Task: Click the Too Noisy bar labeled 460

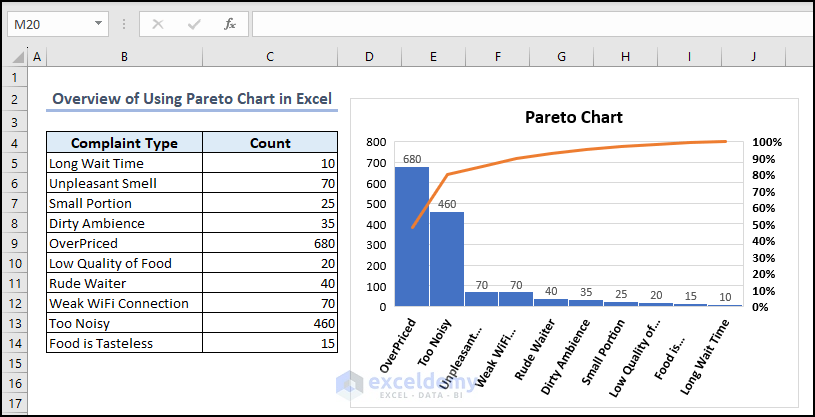Action: [x=447, y=260]
